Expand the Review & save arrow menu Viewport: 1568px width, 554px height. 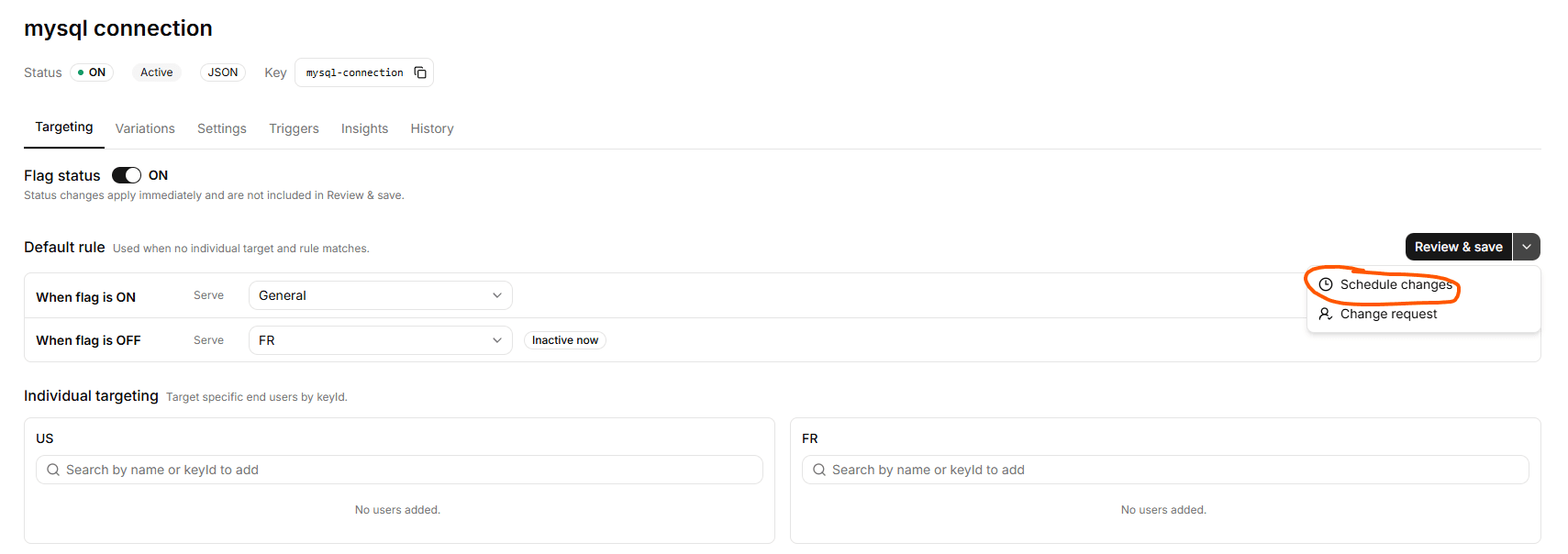click(x=1527, y=247)
